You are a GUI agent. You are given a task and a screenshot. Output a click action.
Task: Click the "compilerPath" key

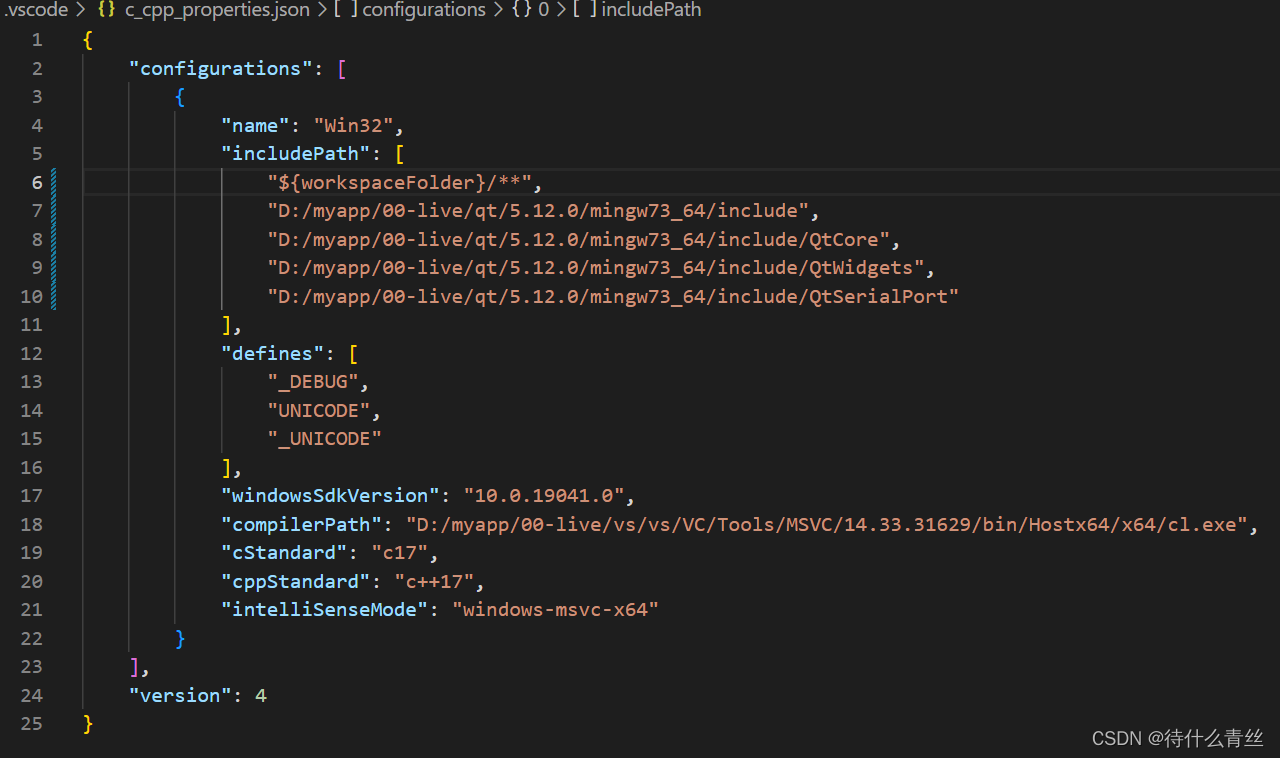tap(302, 524)
